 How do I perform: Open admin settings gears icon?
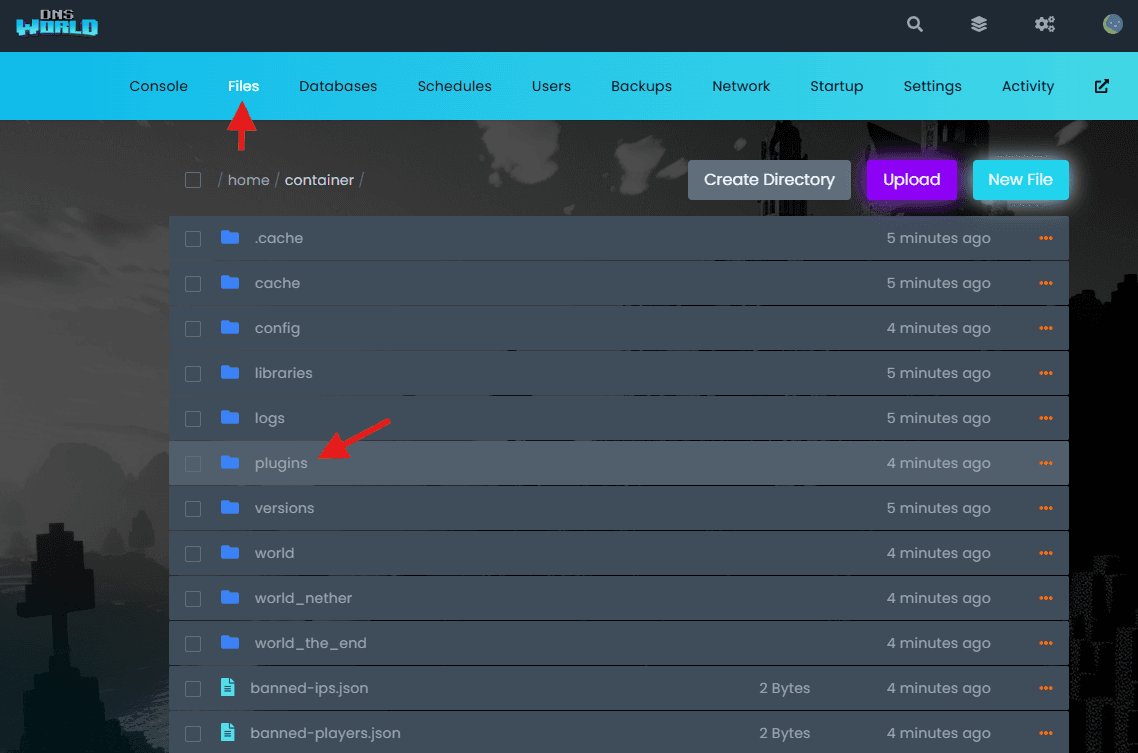[1045, 25]
